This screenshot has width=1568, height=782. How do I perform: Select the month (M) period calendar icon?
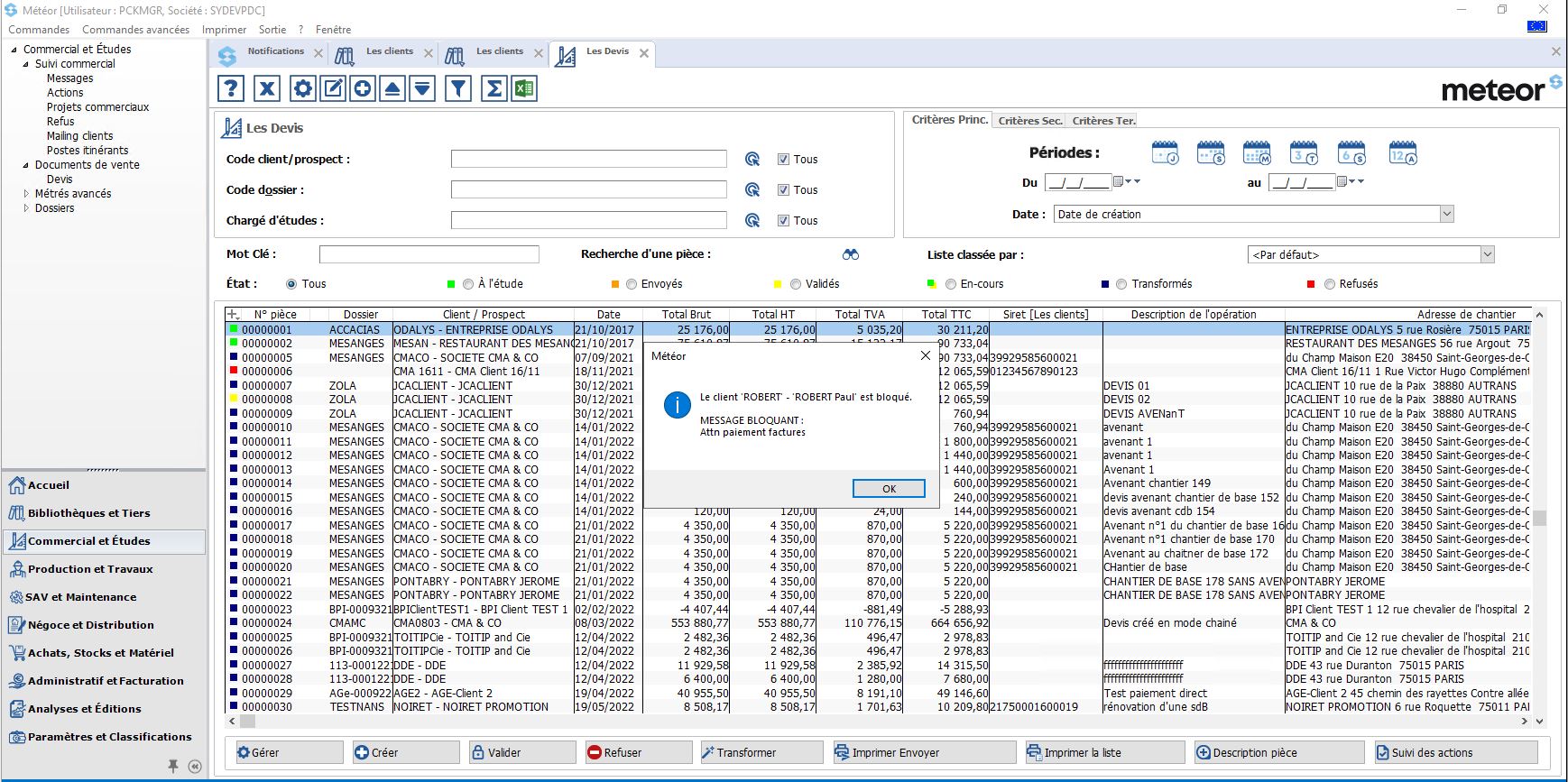pos(1257,153)
